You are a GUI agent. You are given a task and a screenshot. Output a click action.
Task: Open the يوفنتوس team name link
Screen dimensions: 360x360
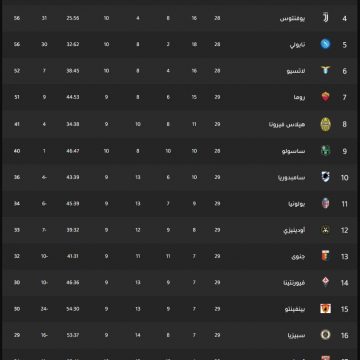tap(293, 18)
